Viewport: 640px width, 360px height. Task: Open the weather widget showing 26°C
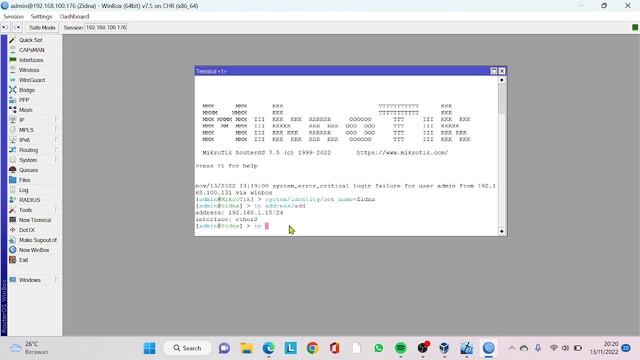point(29,348)
